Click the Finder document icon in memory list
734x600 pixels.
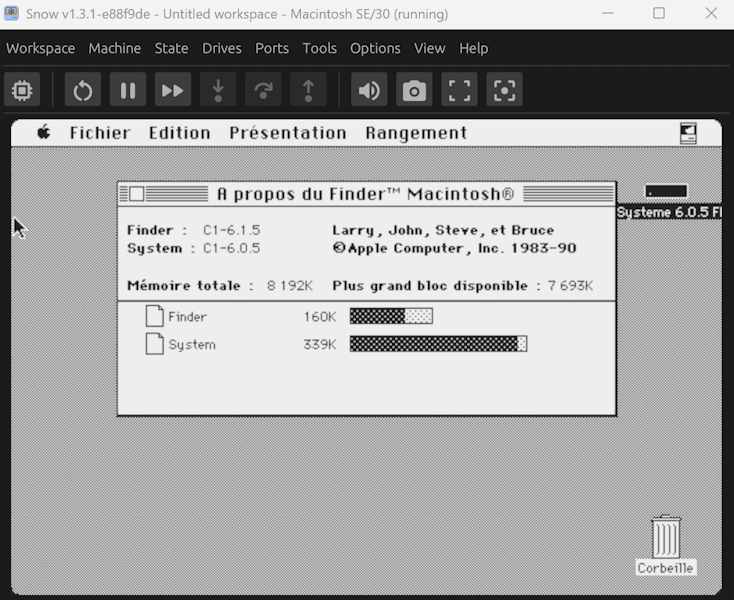154,316
